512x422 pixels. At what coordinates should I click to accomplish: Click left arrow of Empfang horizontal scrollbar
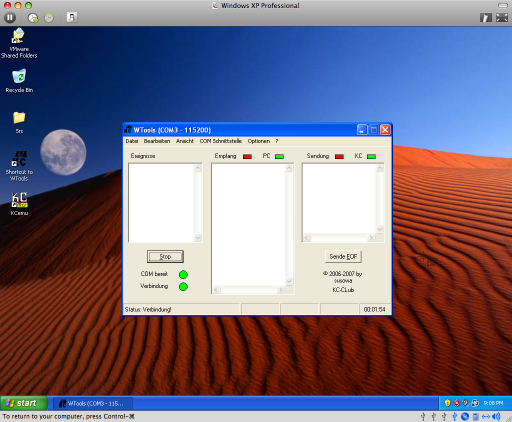(216, 290)
